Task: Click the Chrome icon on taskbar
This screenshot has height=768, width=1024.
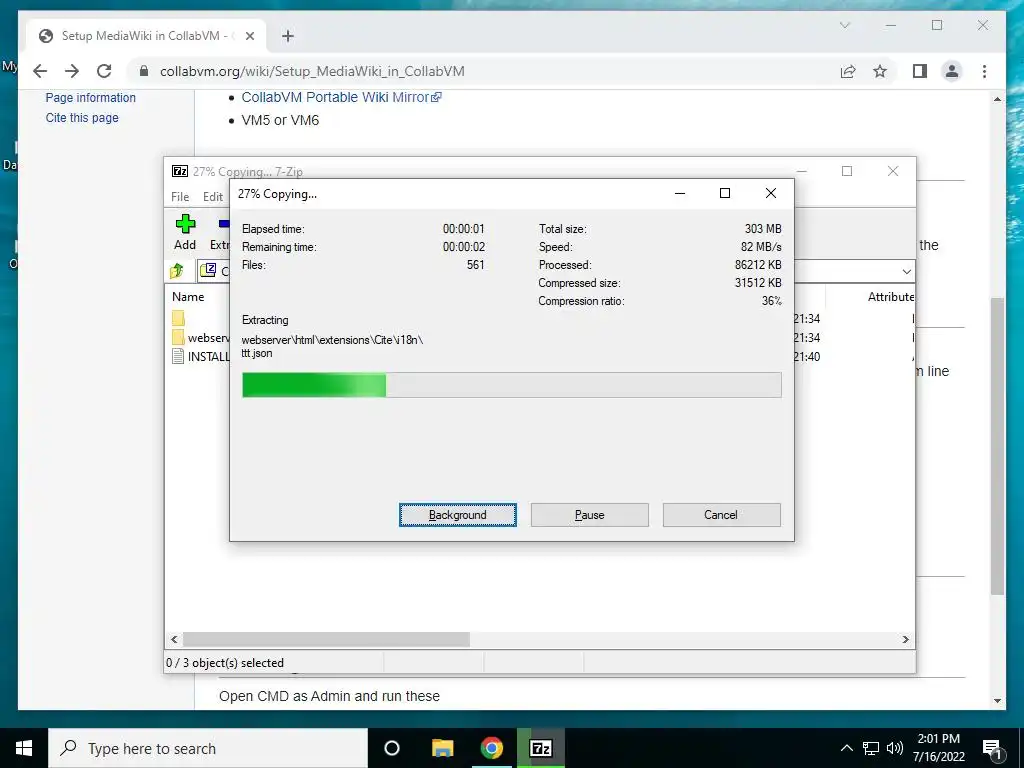Action: (x=492, y=748)
